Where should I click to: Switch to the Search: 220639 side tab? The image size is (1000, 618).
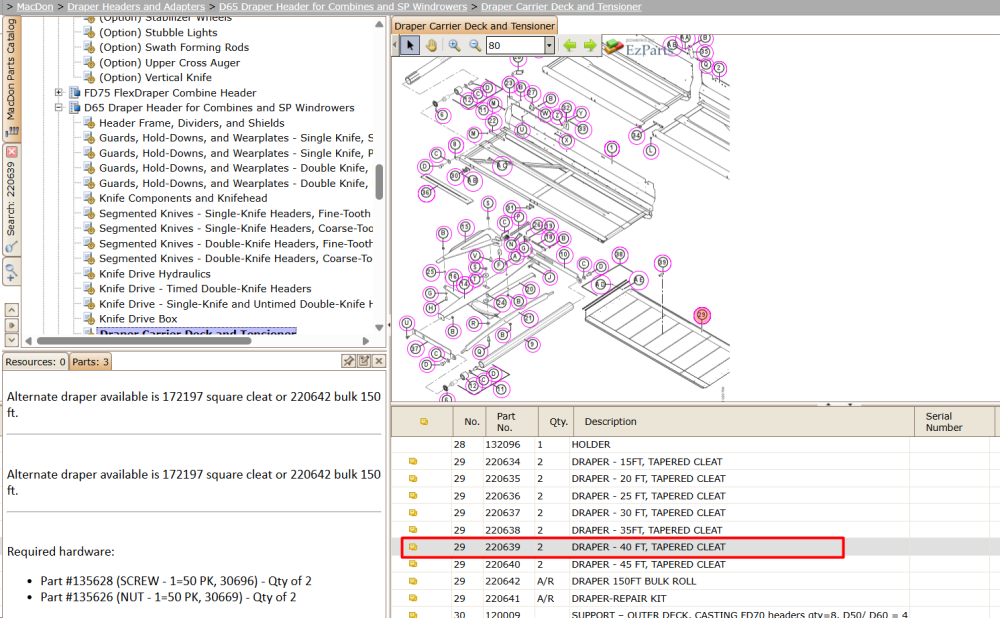(x=11, y=199)
